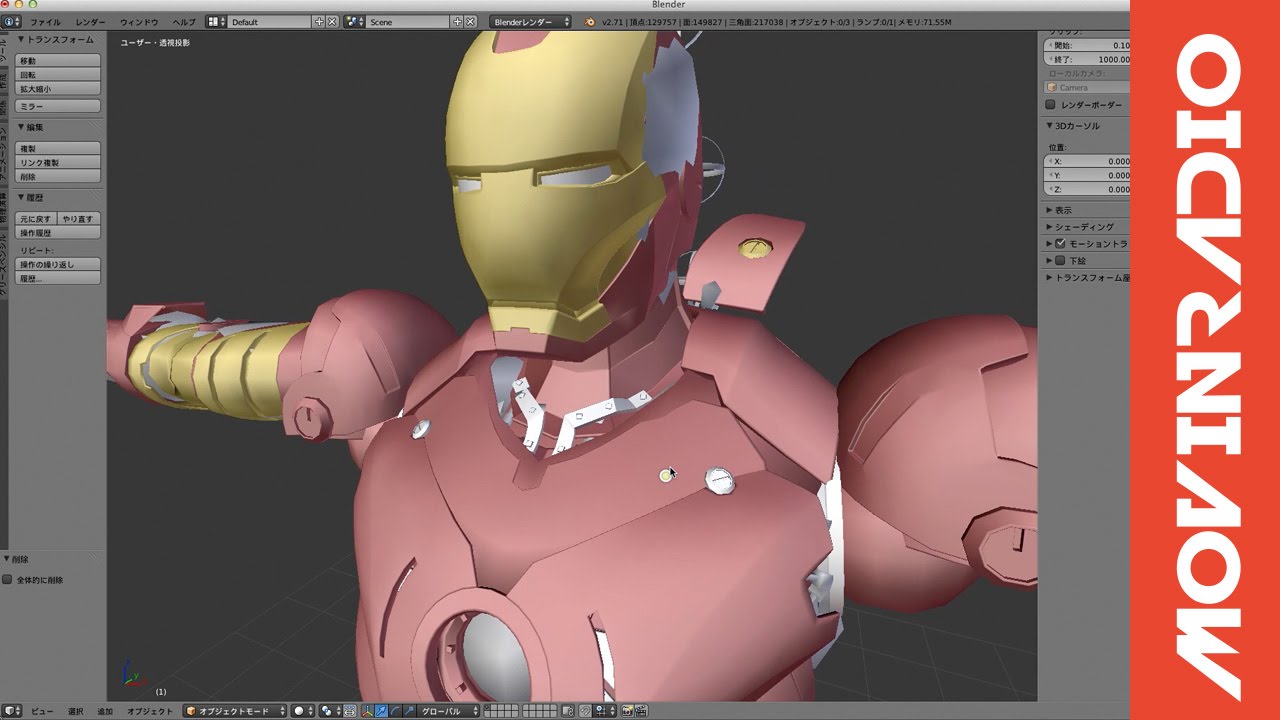Open the pivot point selector
This screenshot has height=720, width=1280.
(x=330, y=711)
